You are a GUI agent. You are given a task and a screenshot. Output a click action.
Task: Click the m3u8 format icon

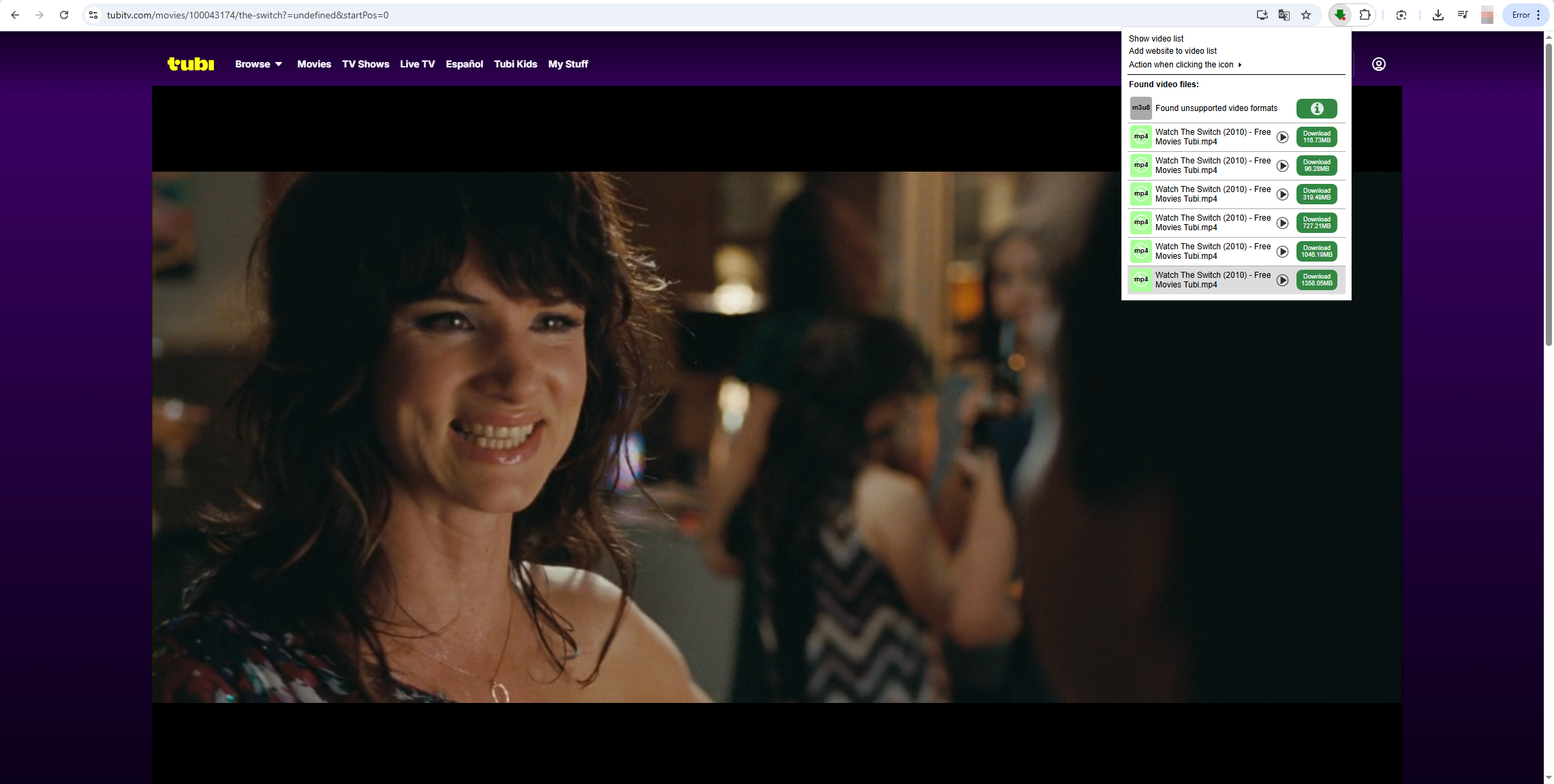click(1141, 108)
